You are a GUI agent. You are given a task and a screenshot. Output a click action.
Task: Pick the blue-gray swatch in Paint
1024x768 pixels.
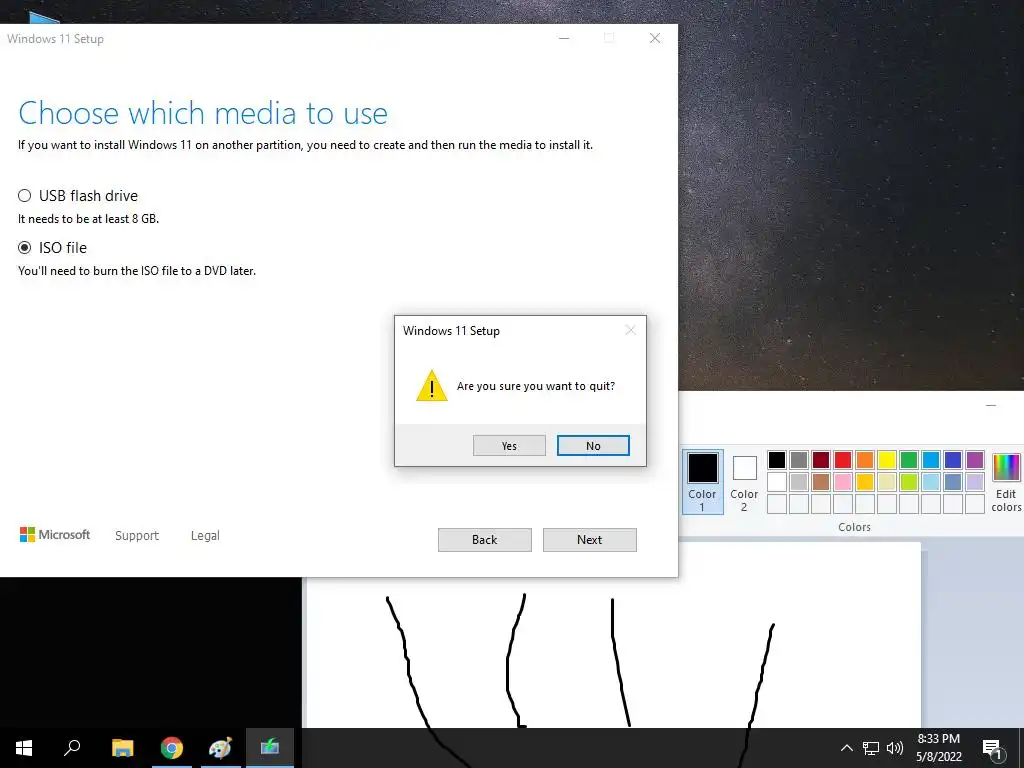[953, 482]
